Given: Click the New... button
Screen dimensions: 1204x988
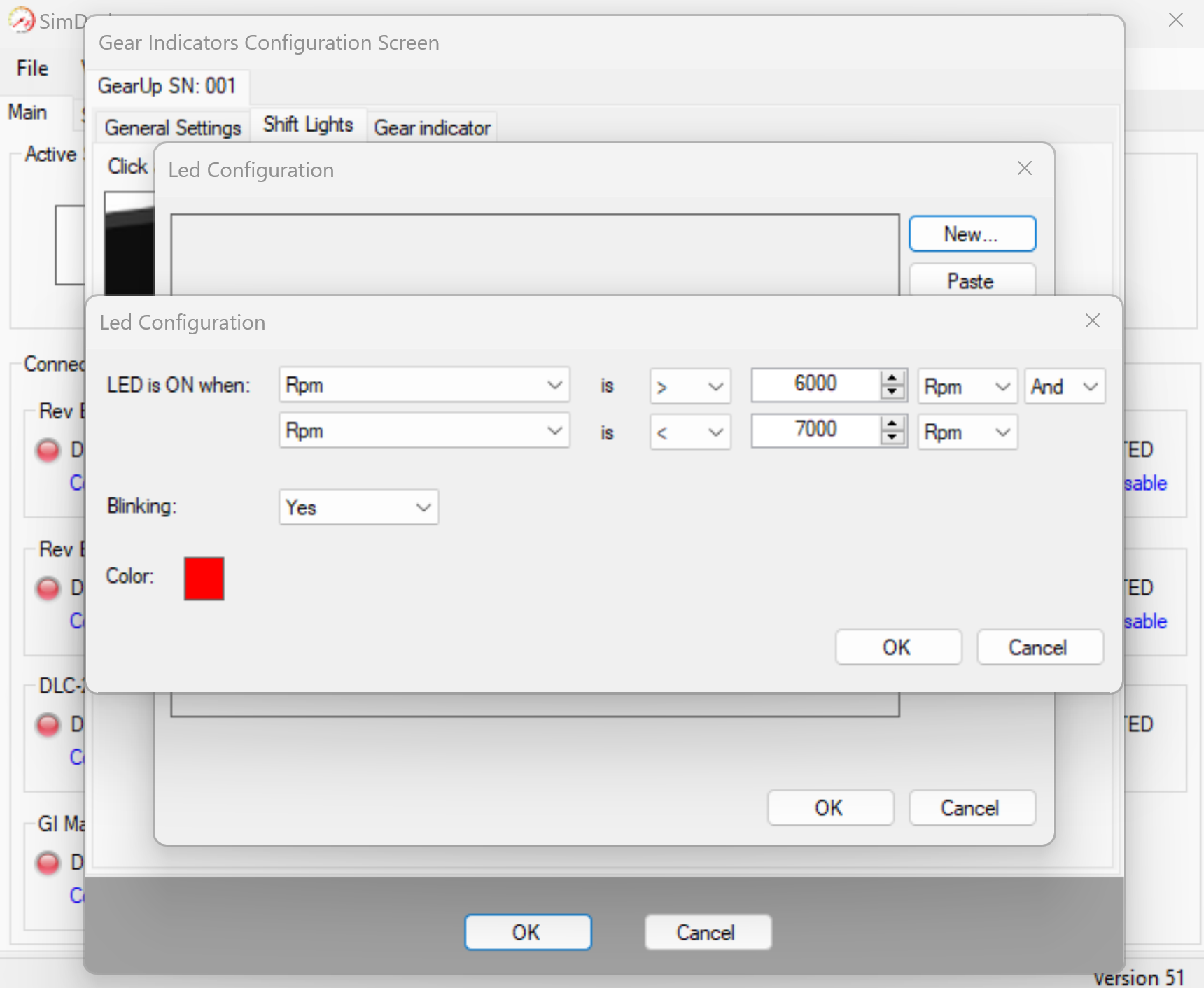Looking at the screenshot, I should point(972,234).
